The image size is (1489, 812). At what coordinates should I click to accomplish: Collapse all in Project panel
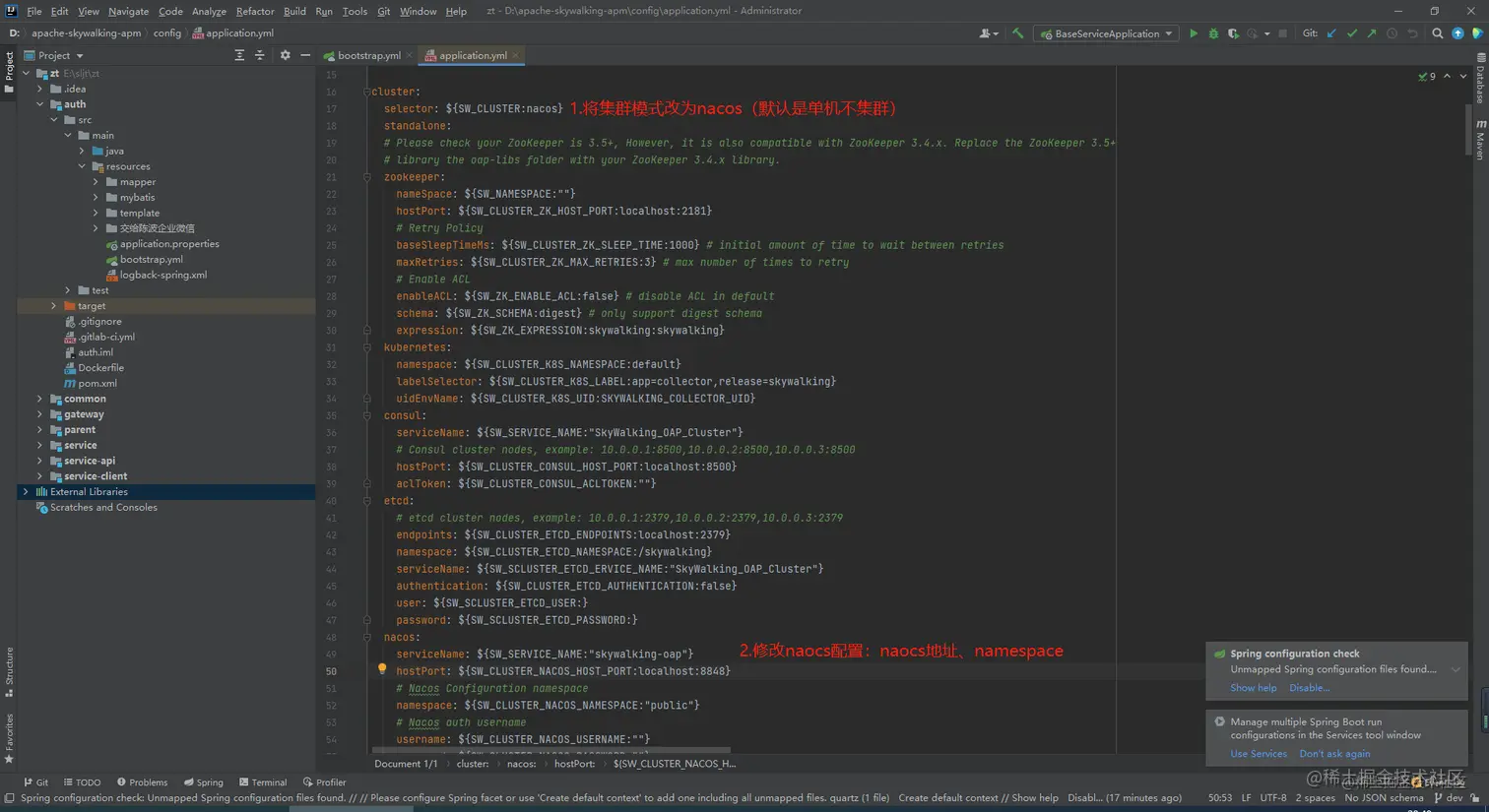click(x=260, y=55)
